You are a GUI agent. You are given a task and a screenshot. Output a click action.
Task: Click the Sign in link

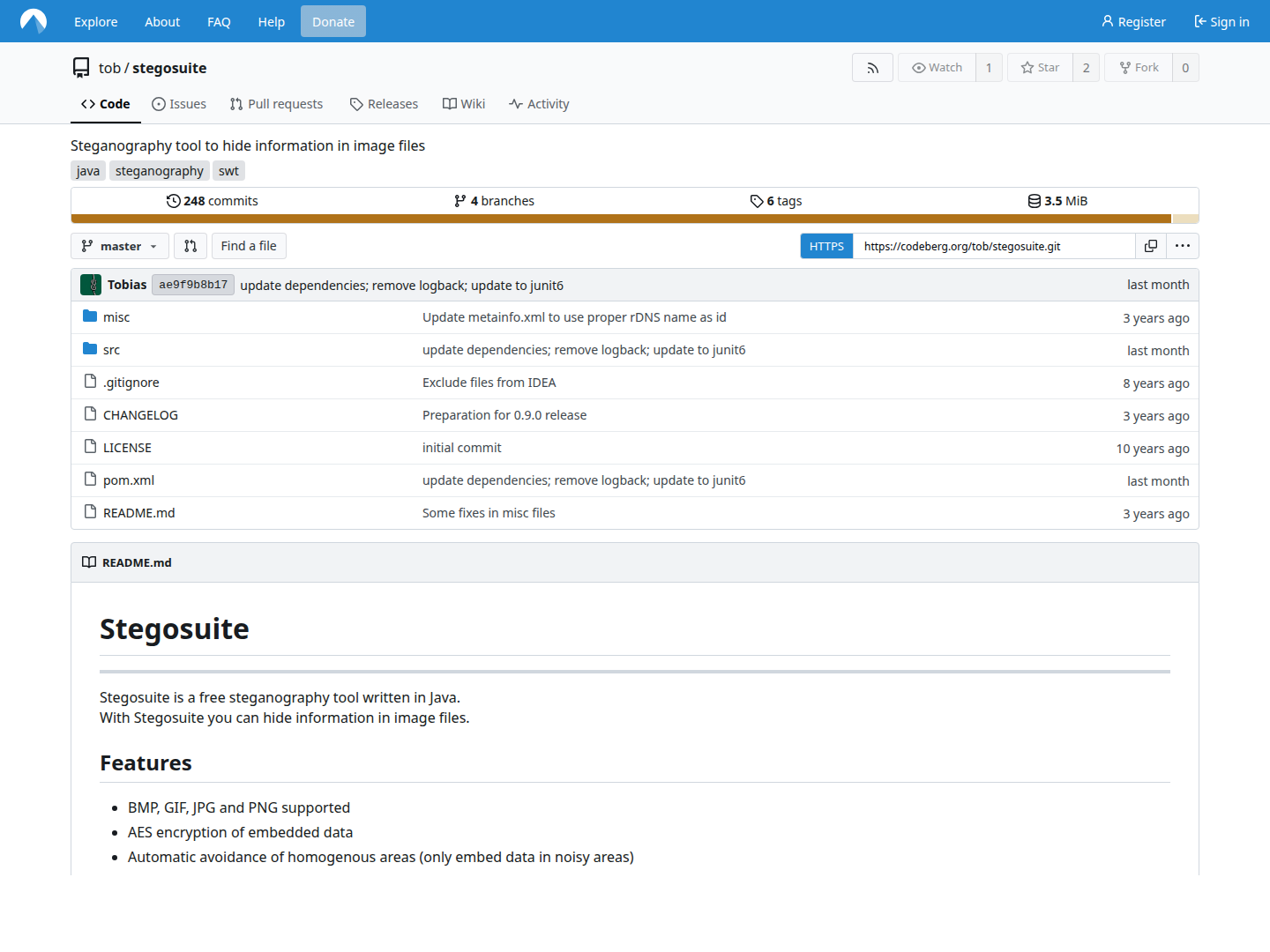tap(1221, 22)
